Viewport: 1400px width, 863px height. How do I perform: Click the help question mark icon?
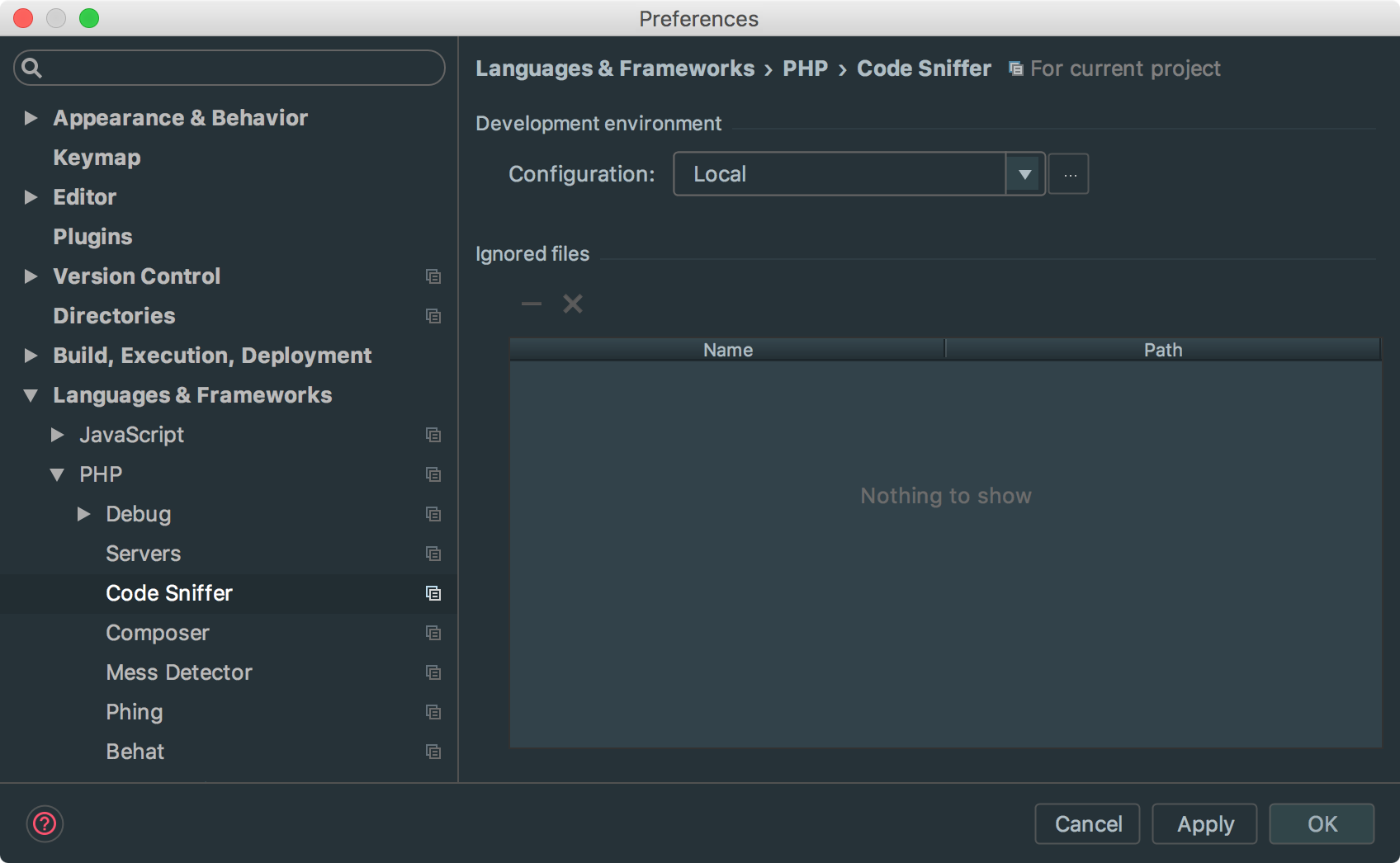point(45,823)
